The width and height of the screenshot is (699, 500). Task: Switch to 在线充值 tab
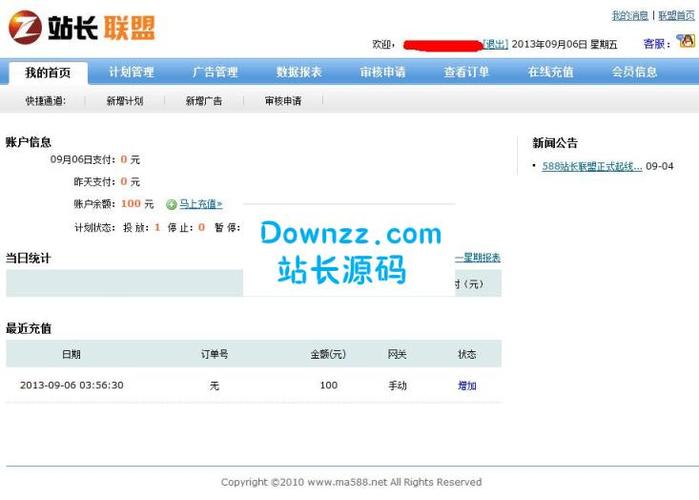pos(551,72)
